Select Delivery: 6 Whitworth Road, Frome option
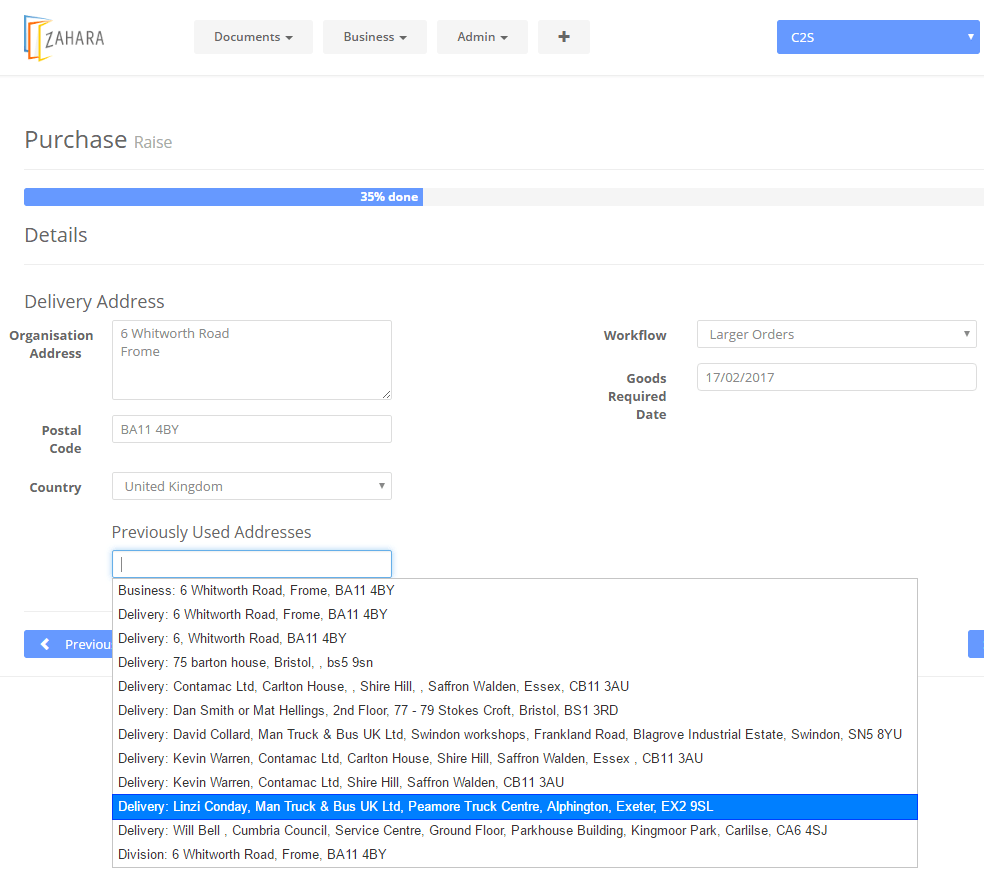 coord(515,614)
